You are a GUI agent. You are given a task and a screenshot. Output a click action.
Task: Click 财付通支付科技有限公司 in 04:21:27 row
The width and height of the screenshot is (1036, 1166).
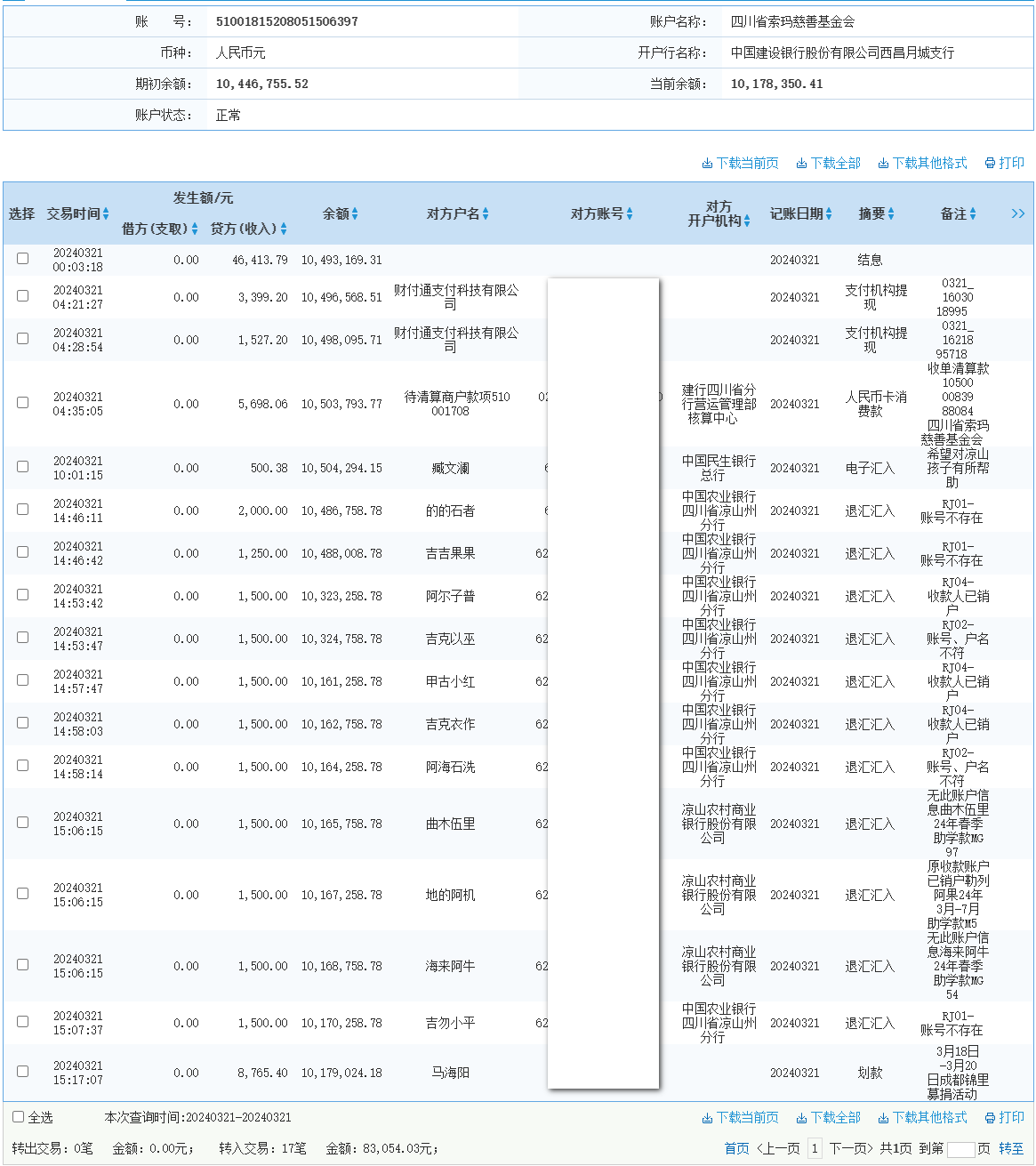pyautogui.click(x=456, y=298)
